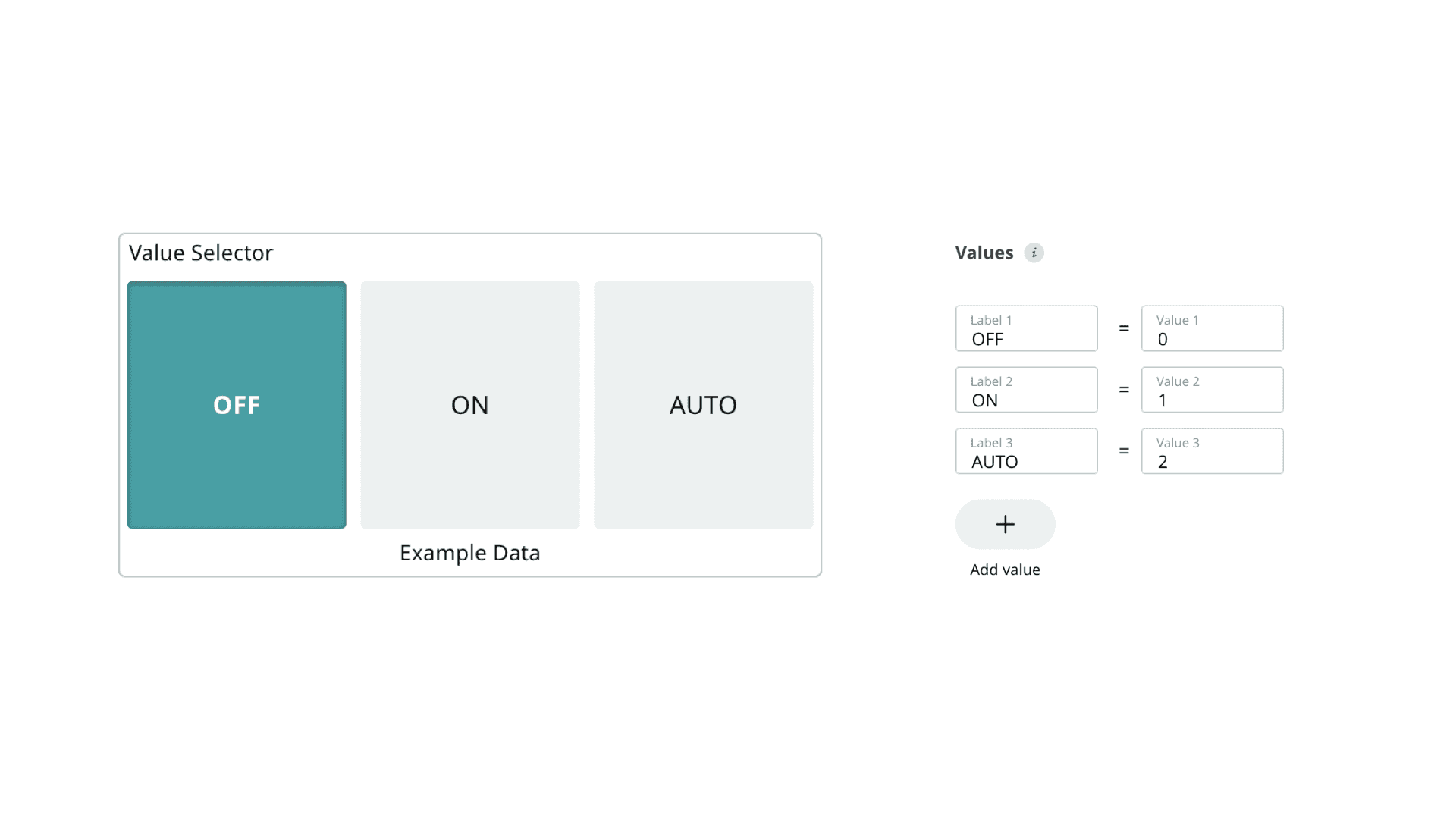Click the equals sign beside Label 2
The image size is (1456, 819).
1124,390
